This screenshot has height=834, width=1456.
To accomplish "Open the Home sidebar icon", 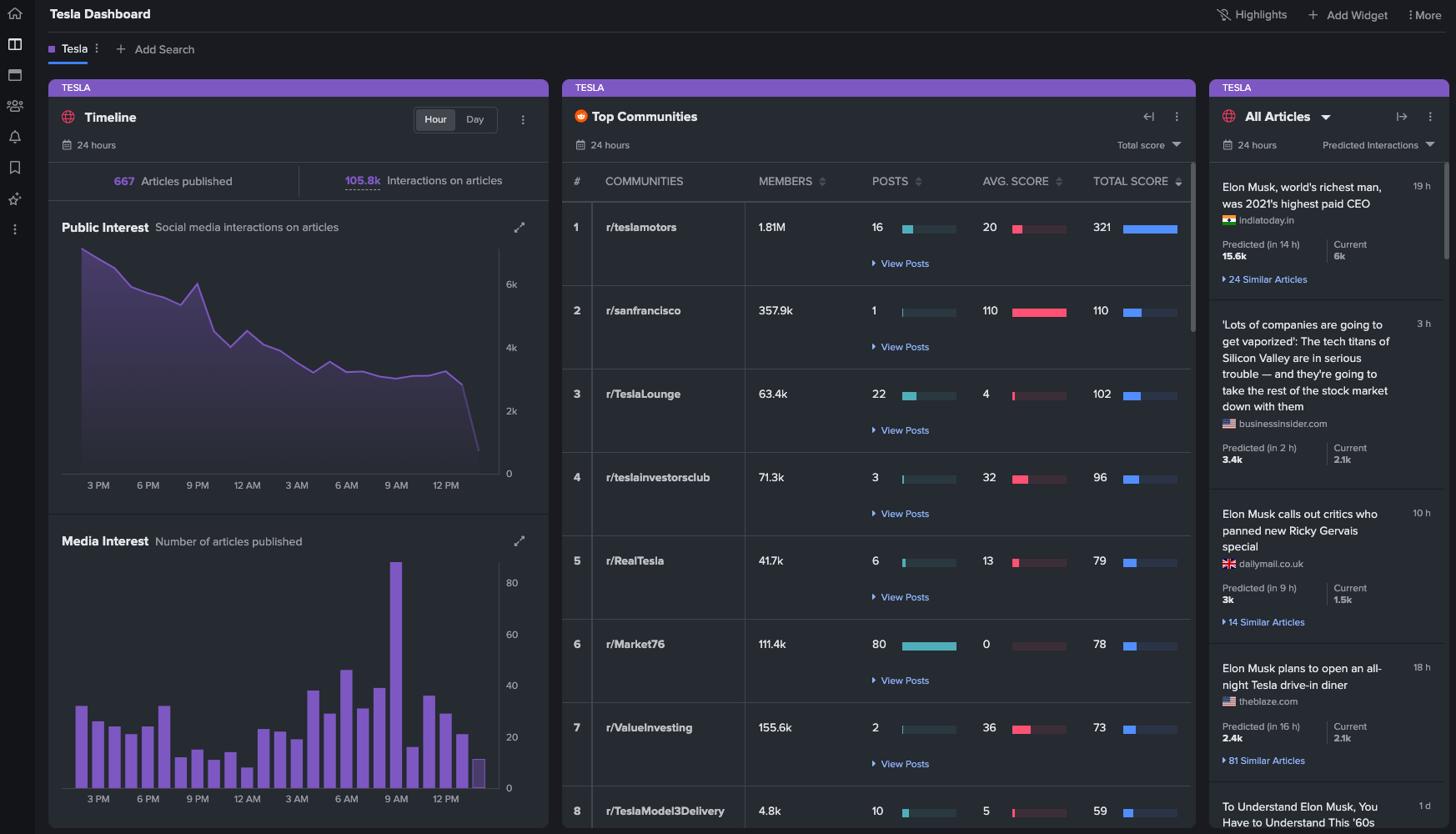I will [15, 14].
